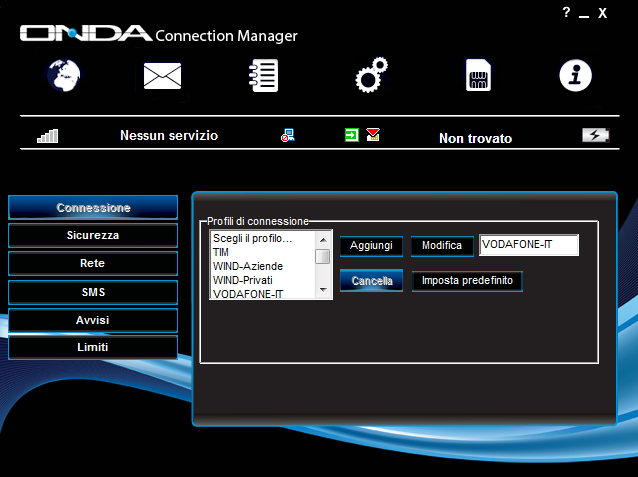Click the disconnected network status icon

pyautogui.click(x=288, y=135)
